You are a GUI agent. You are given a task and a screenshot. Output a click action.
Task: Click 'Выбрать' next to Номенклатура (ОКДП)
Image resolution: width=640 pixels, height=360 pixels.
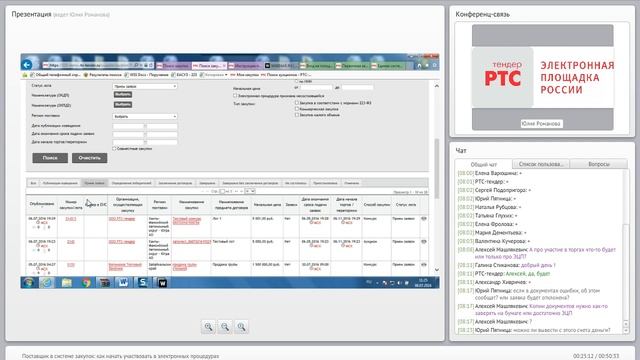click(x=122, y=95)
